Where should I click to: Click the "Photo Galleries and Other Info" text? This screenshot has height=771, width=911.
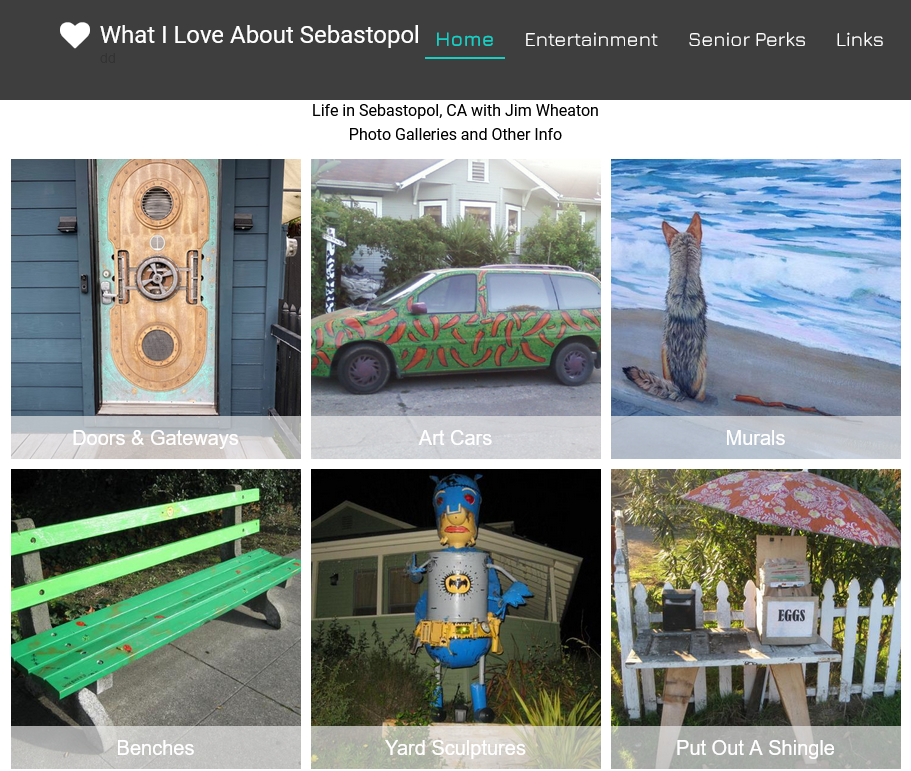tap(455, 134)
